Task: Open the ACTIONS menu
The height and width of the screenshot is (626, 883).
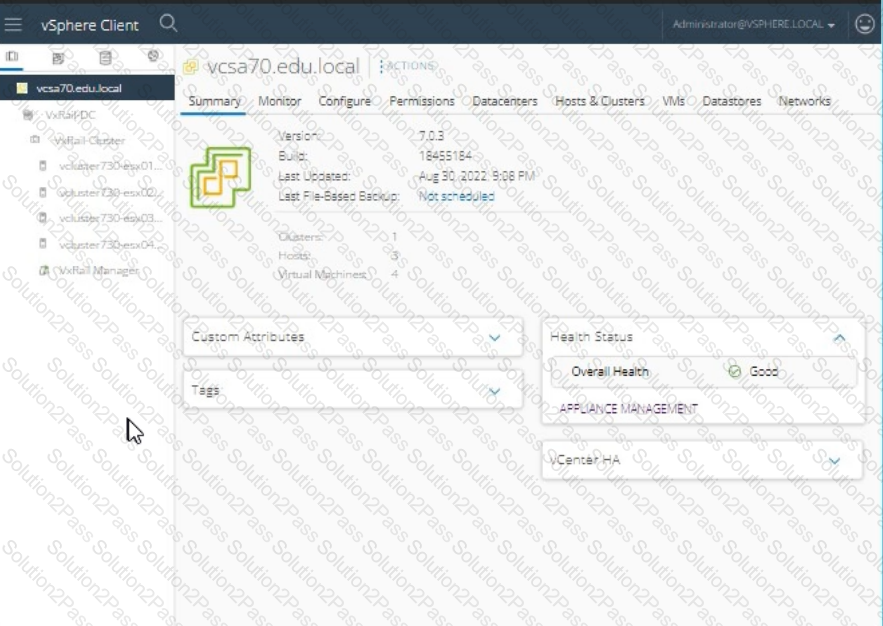Action: 407,66
